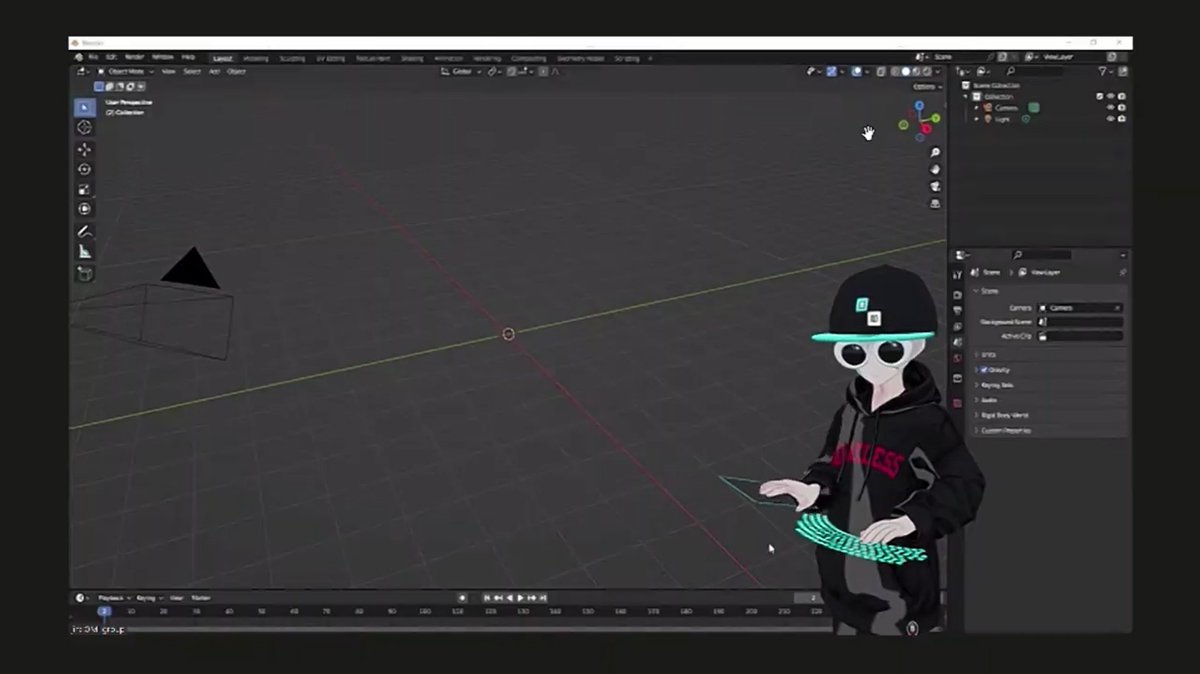Screen dimensions: 1200x674
Task: Toggle the Gravity checkbox
Action: click(x=984, y=370)
